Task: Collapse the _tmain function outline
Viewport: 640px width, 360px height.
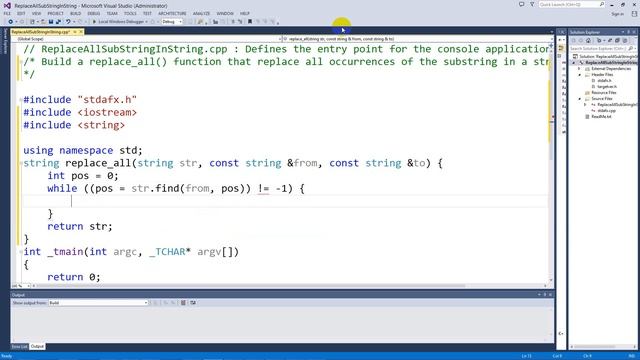Action: point(21,252)
